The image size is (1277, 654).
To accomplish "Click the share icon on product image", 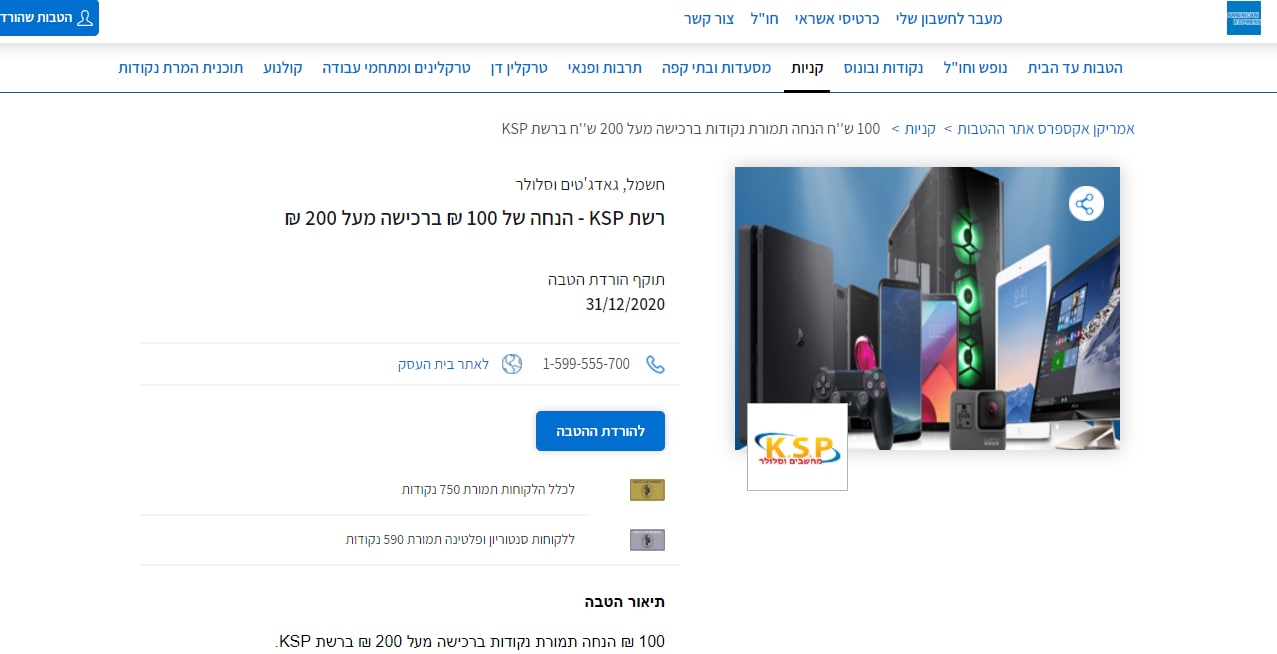I will pyautogui.click(x=1085, y=204).
